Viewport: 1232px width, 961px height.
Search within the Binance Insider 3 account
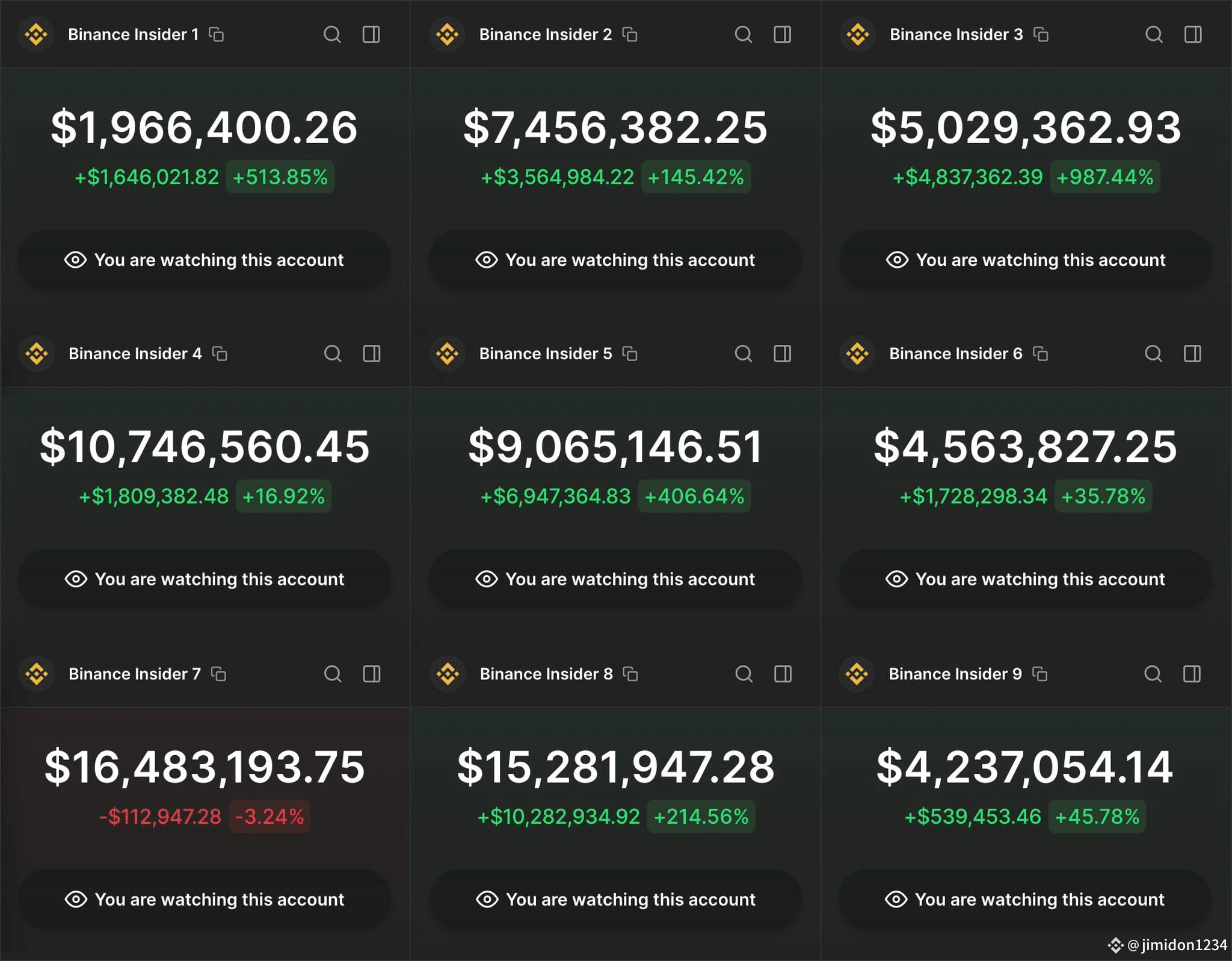pos(1154,35)
